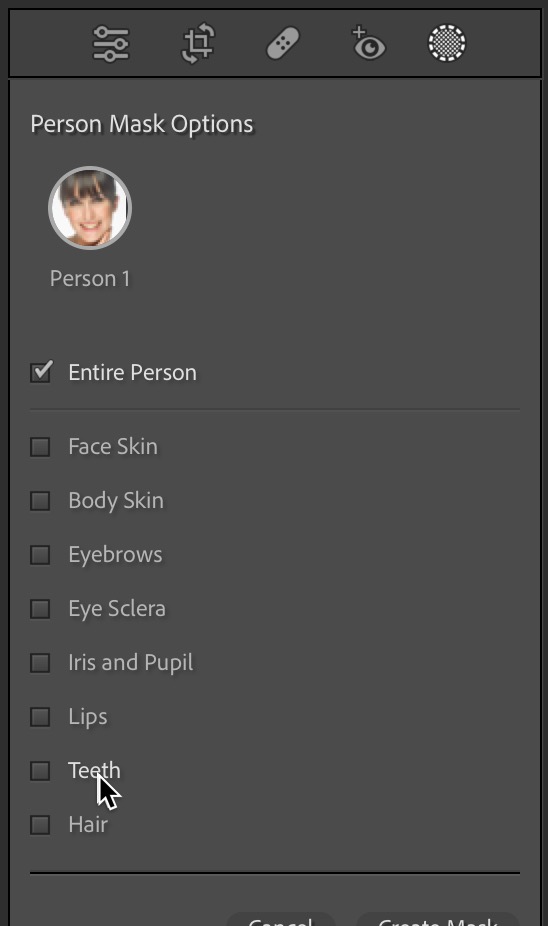
Task: Tick the Lips checkbox
Action: 40,717
